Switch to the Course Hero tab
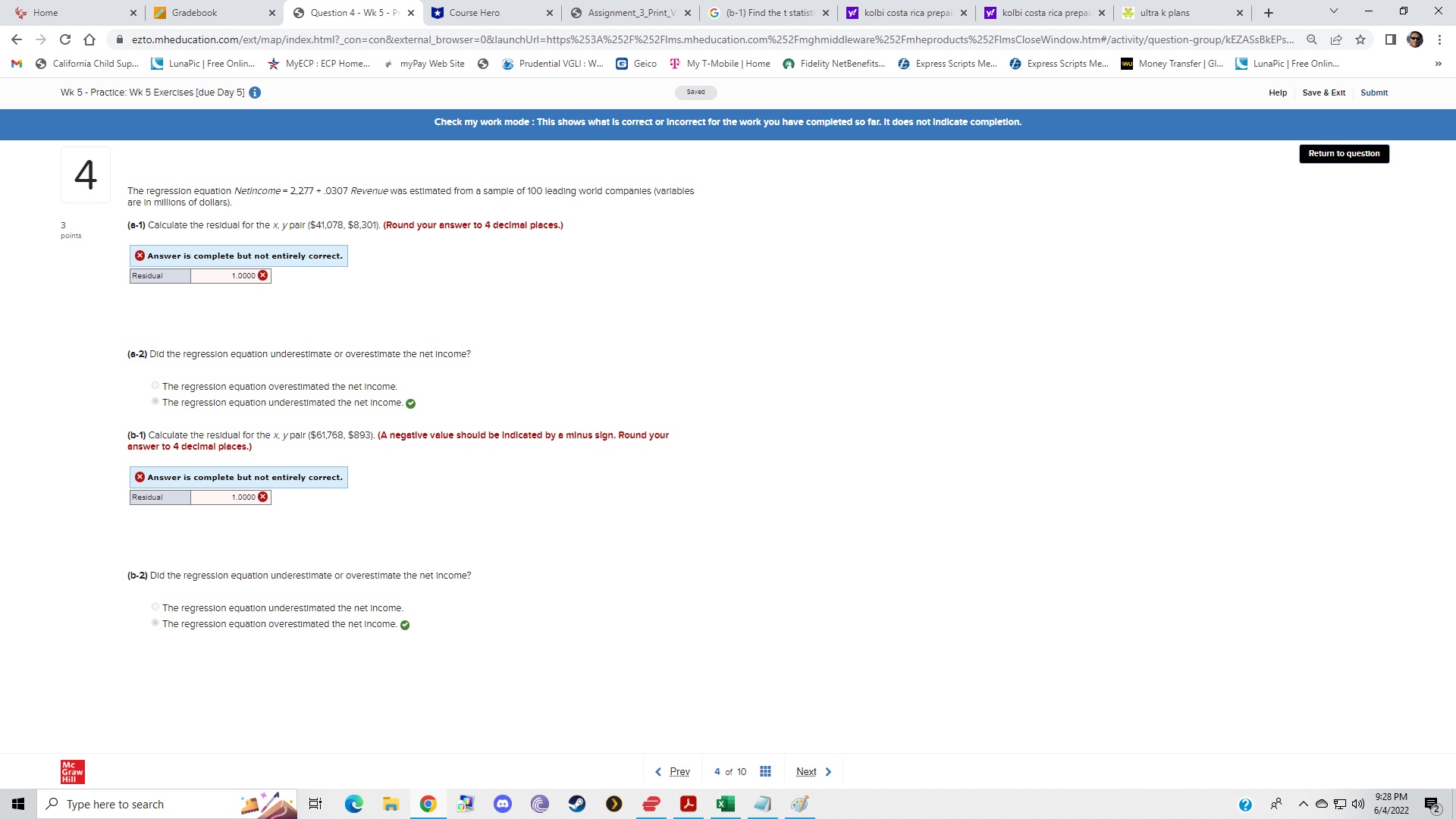 click(x=474, y=13)
